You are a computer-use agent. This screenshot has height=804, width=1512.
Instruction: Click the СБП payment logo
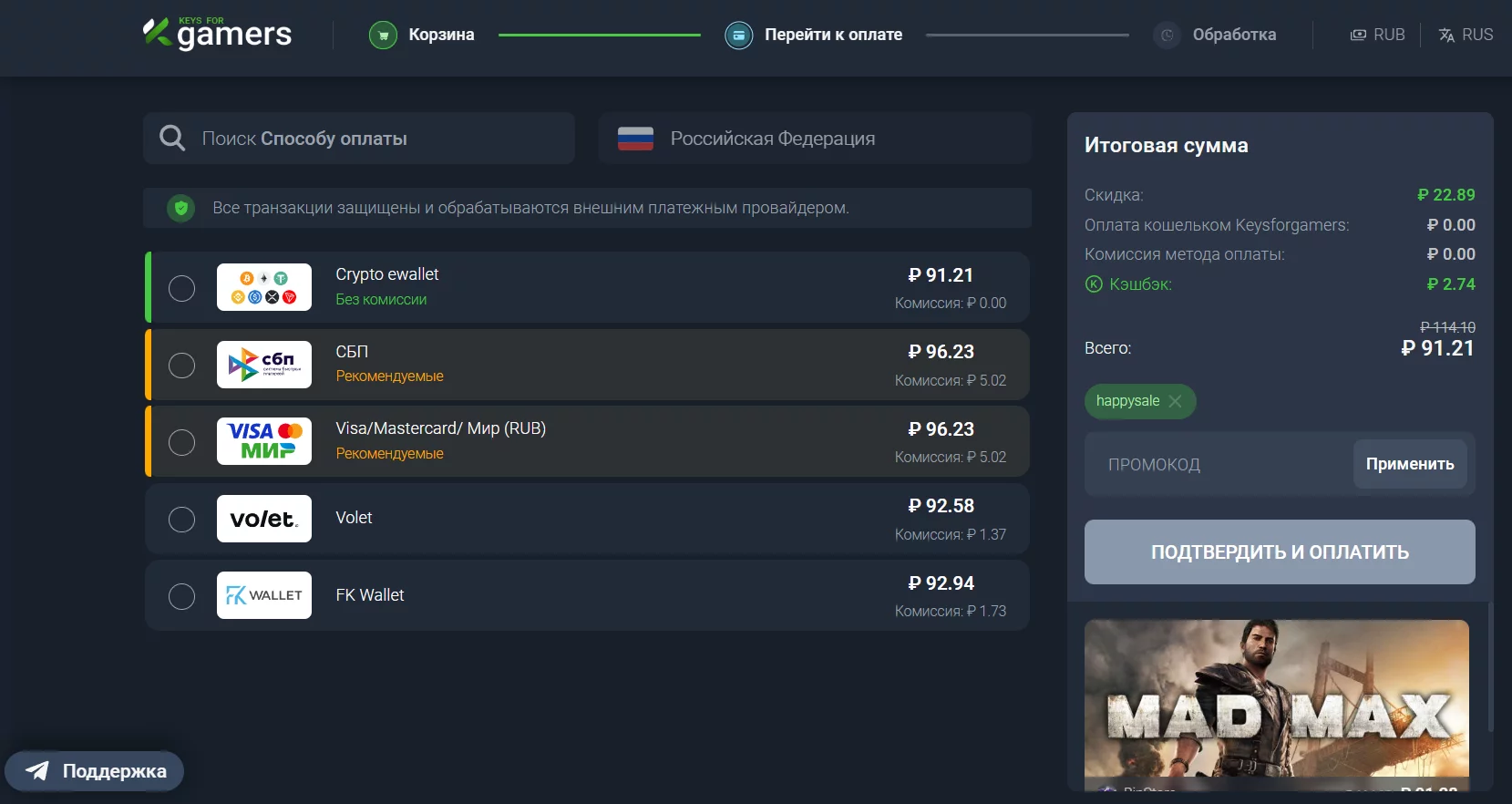264,365
